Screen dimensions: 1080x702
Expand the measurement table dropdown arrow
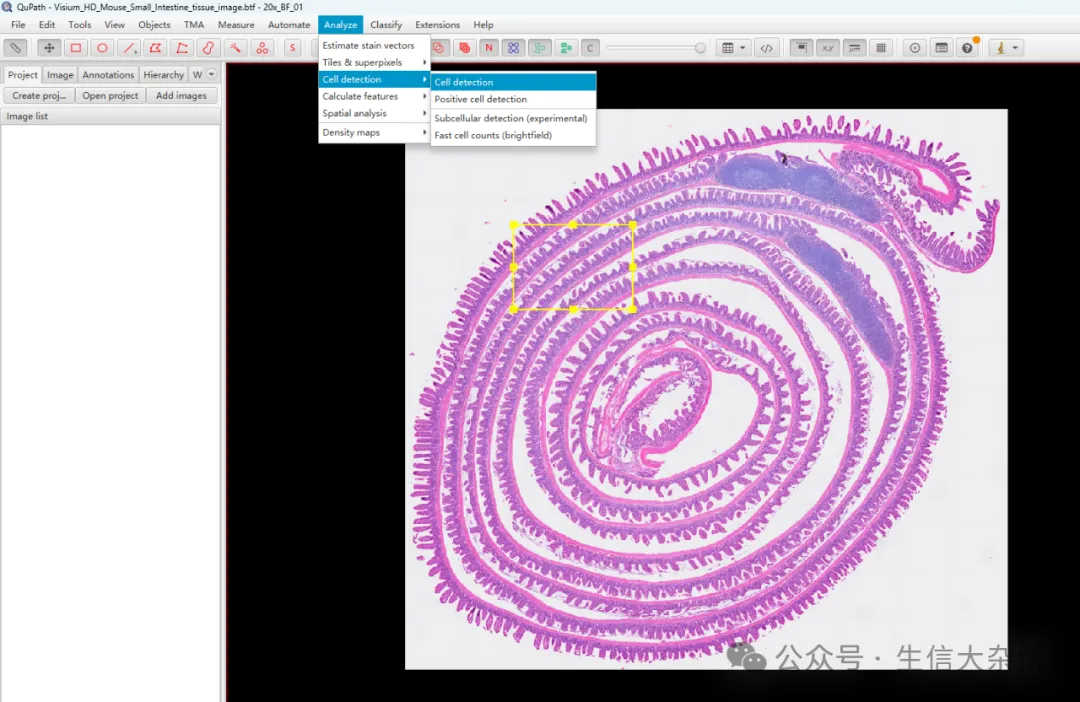pos(742,48)
